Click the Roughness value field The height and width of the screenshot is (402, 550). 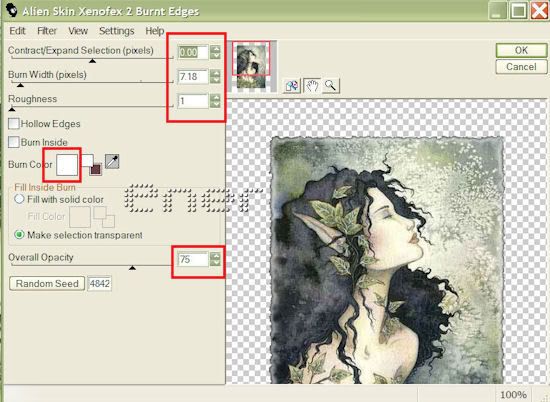pyautogui.click(x=193, y=101)
